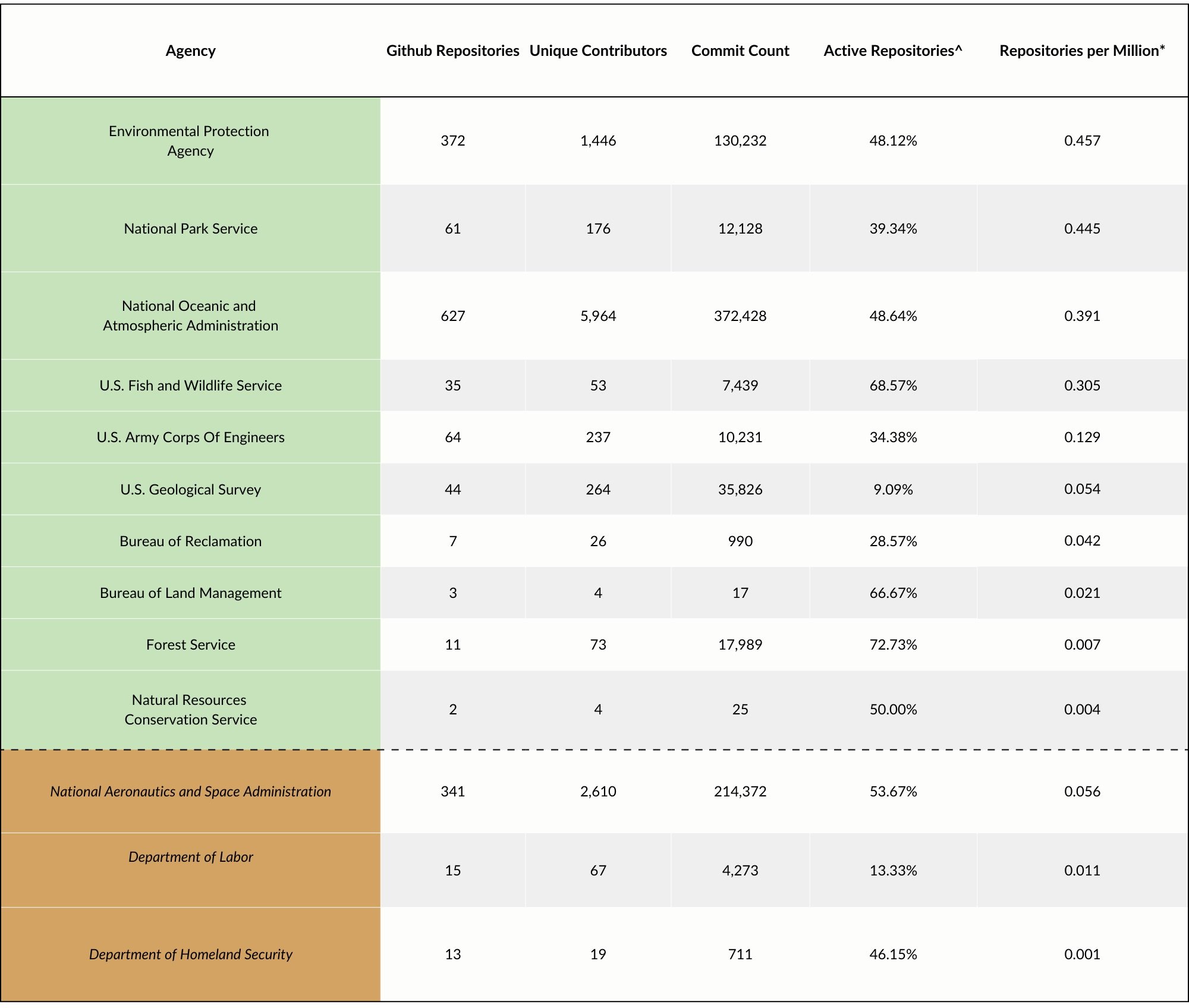Click the Github Repositories column header
Image resolution: width=1189 pixels, height=1008 pixels.
click(453, 51)
